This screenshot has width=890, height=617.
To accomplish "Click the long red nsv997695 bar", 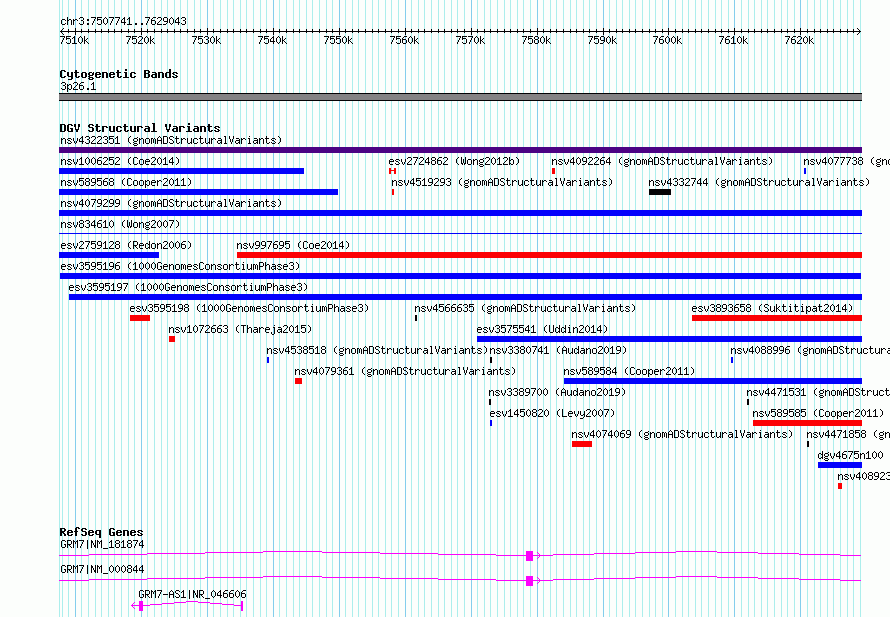I will point(549,255).
